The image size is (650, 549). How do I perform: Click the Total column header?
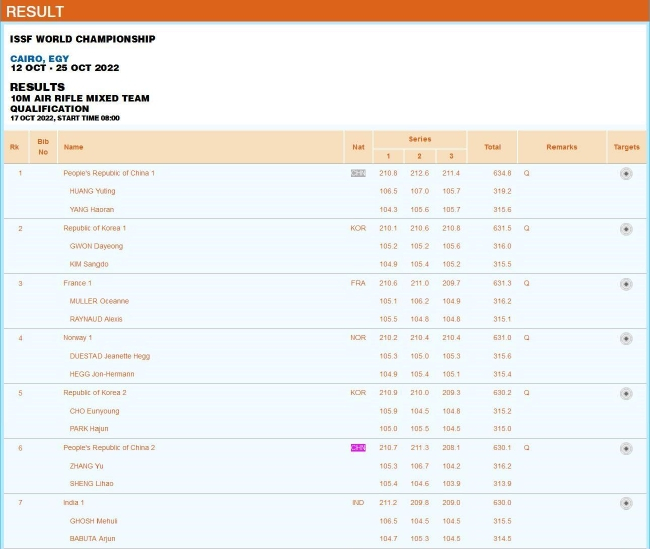pyautogui.click(x=492, y=147)
